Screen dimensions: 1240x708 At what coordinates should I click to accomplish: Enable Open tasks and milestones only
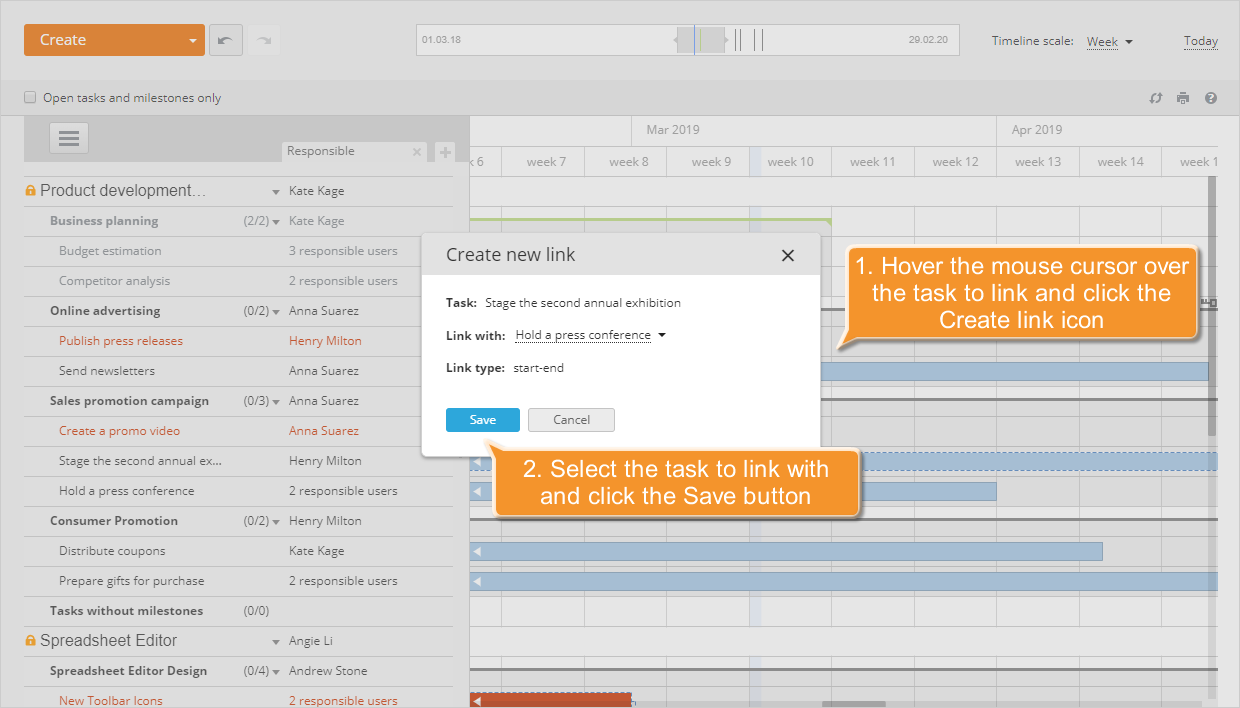pyautogui.click(x=29, y=97)
